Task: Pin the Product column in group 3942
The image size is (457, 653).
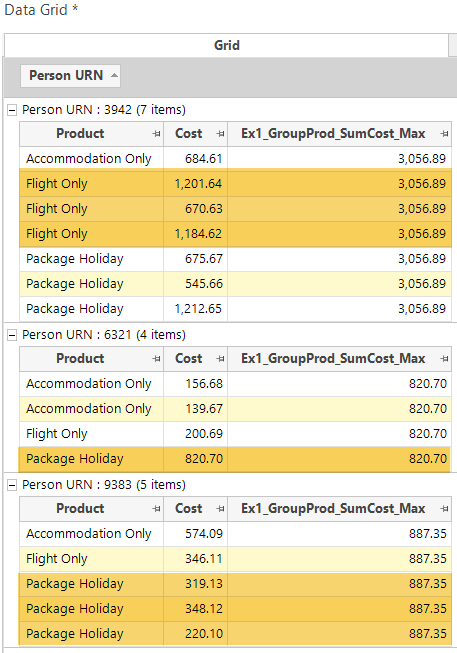Action: pyautogui.click(x=156, y=134)
